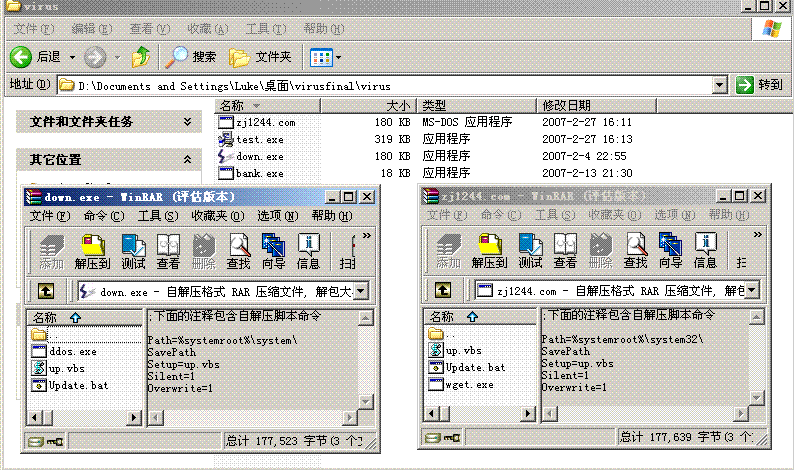Open 向导 wizard in down.exe WinRAR window
Image resolution: width=794 pixels, height=470 pixels.
(x=273, y=251)
